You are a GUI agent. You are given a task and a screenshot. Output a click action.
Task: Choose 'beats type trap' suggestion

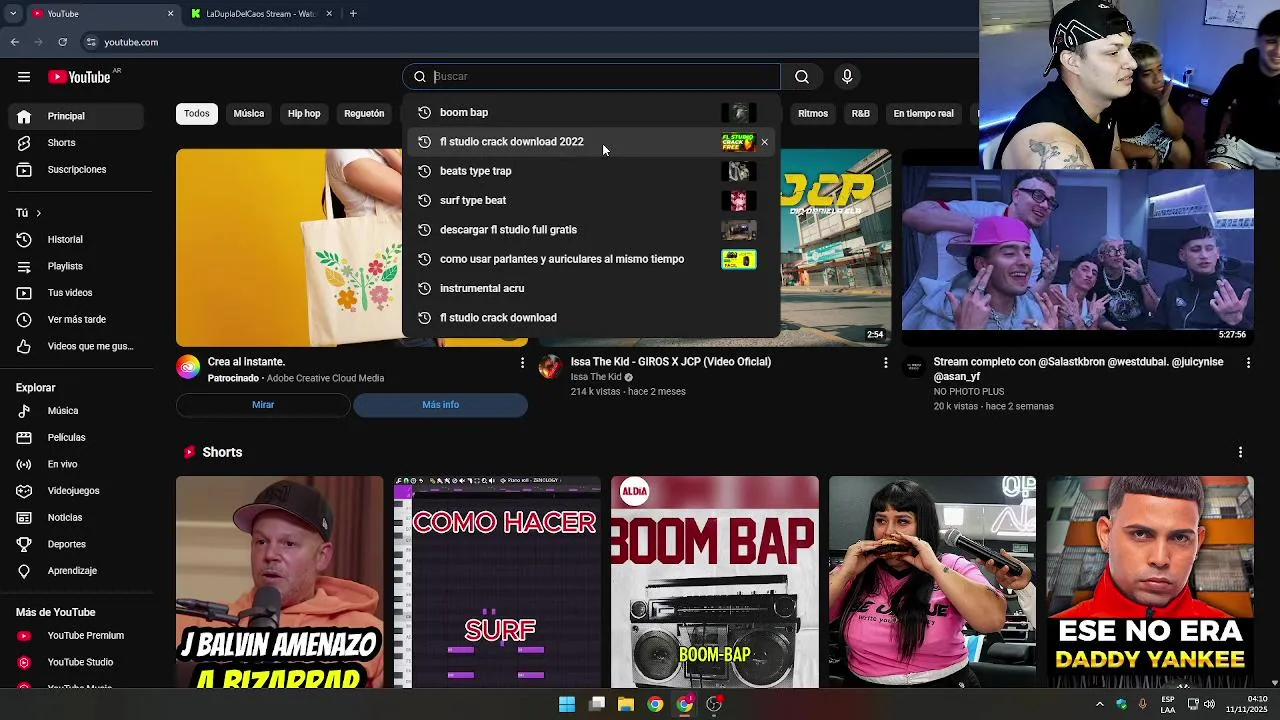click(590, 171)
